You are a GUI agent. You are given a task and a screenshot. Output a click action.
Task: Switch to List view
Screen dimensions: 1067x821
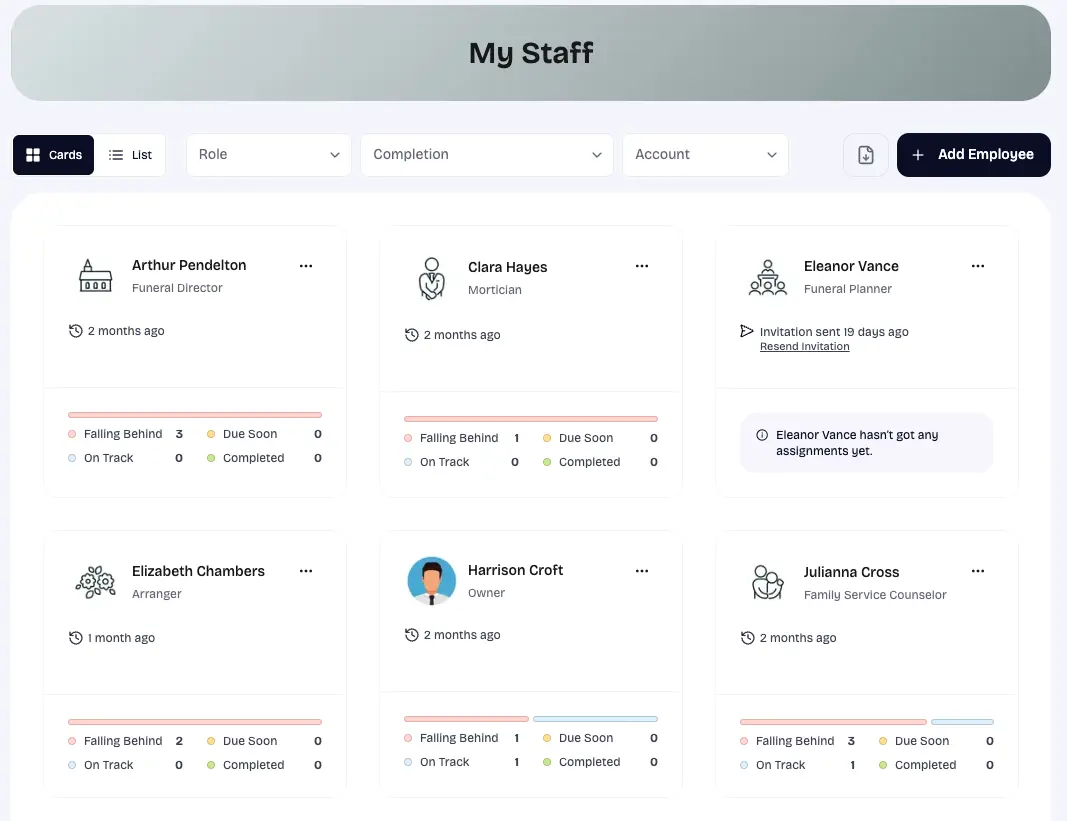(x=130, y=155)
